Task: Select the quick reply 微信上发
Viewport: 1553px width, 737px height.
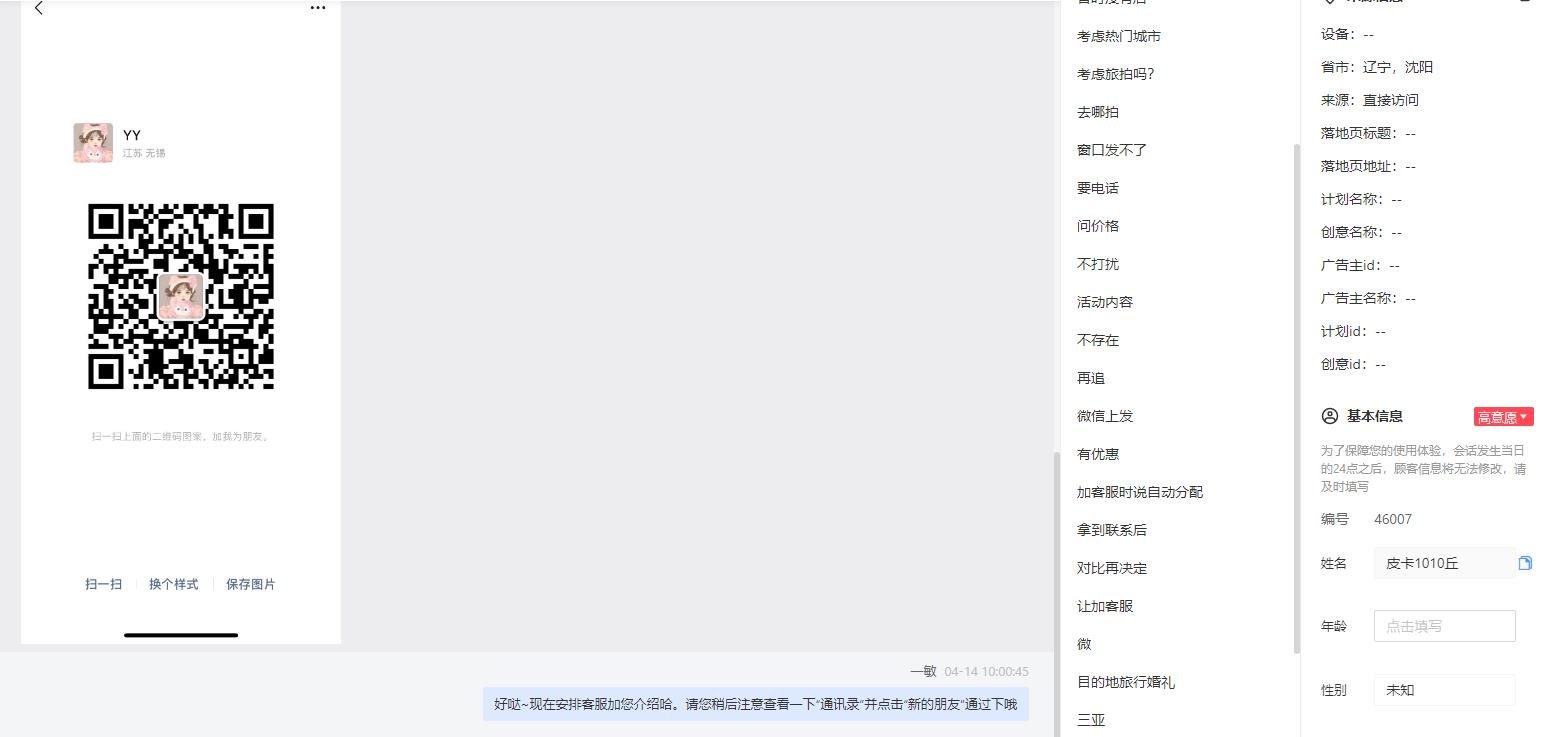Action: tap(1105, 416)
